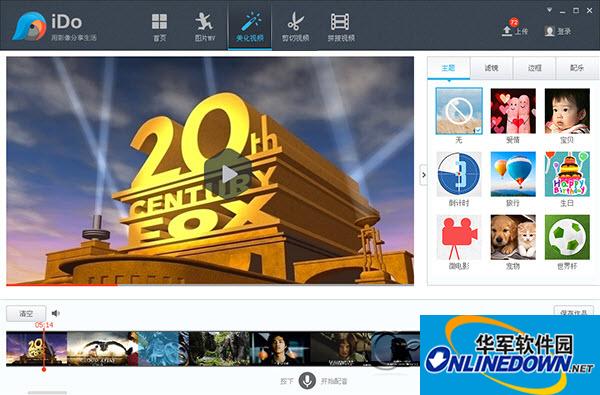
Task: Choose the 世界杯 soccer ball theme
Action: tap(567, 237)
